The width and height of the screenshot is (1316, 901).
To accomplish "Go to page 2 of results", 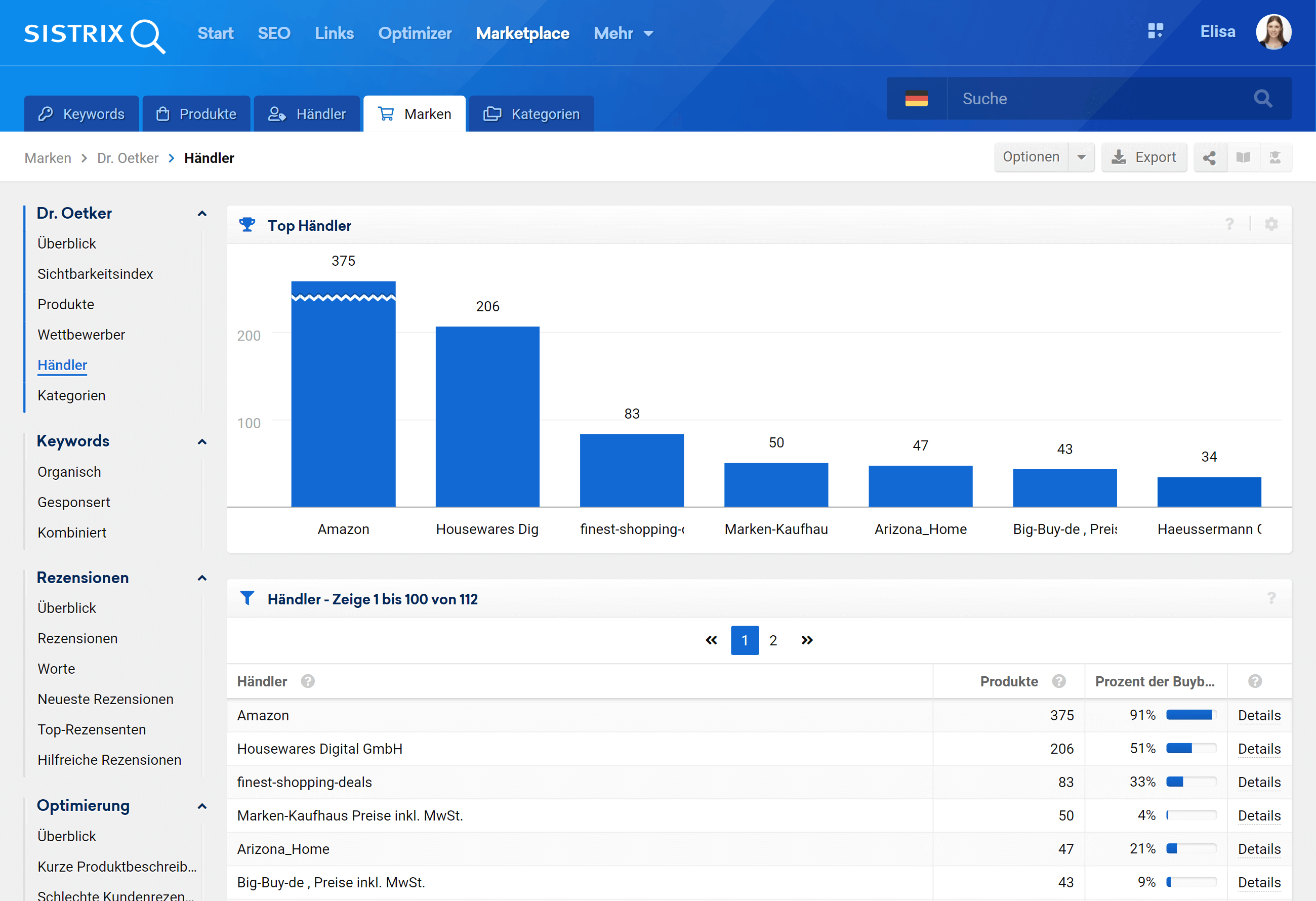I will pyautogui.click(x=773, y=640).
